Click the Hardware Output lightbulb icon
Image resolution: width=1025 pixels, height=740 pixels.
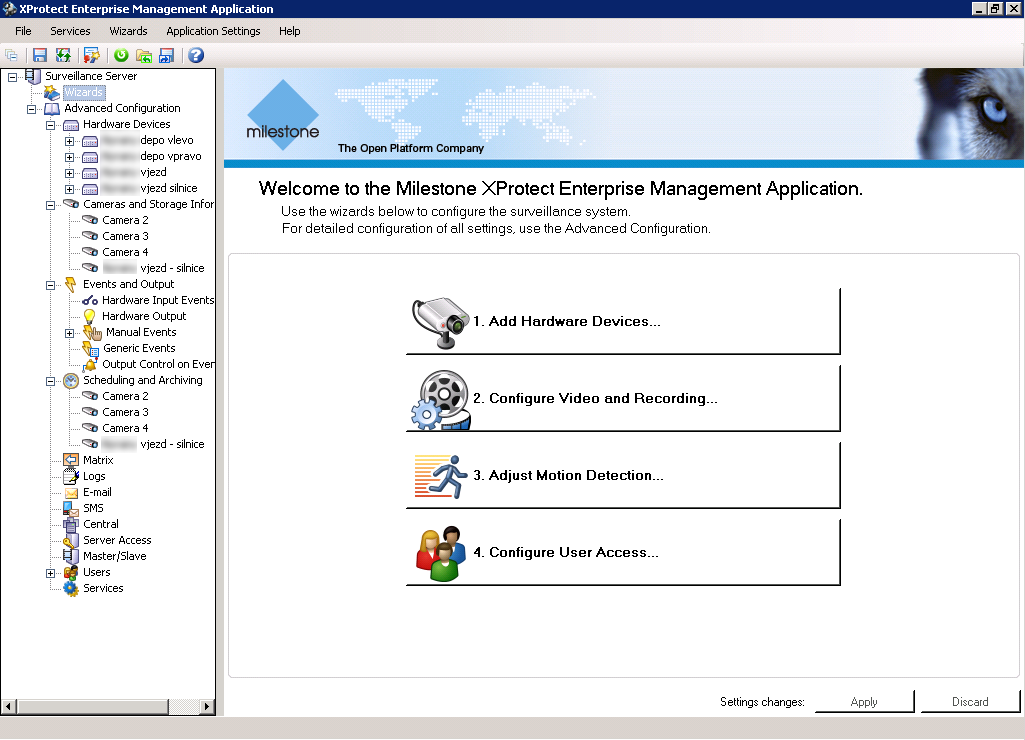tap(90, 316)
